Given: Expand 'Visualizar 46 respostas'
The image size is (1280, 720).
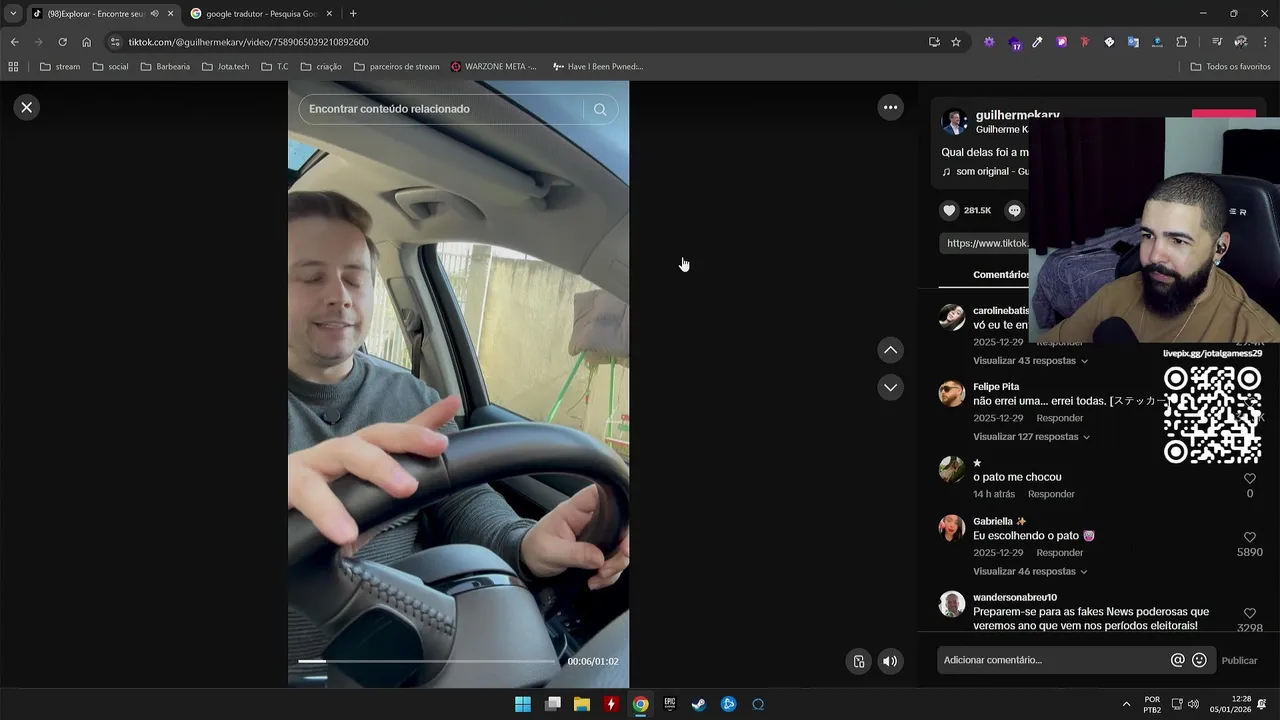Looking at the screenshot, I should click(1030, 572).
